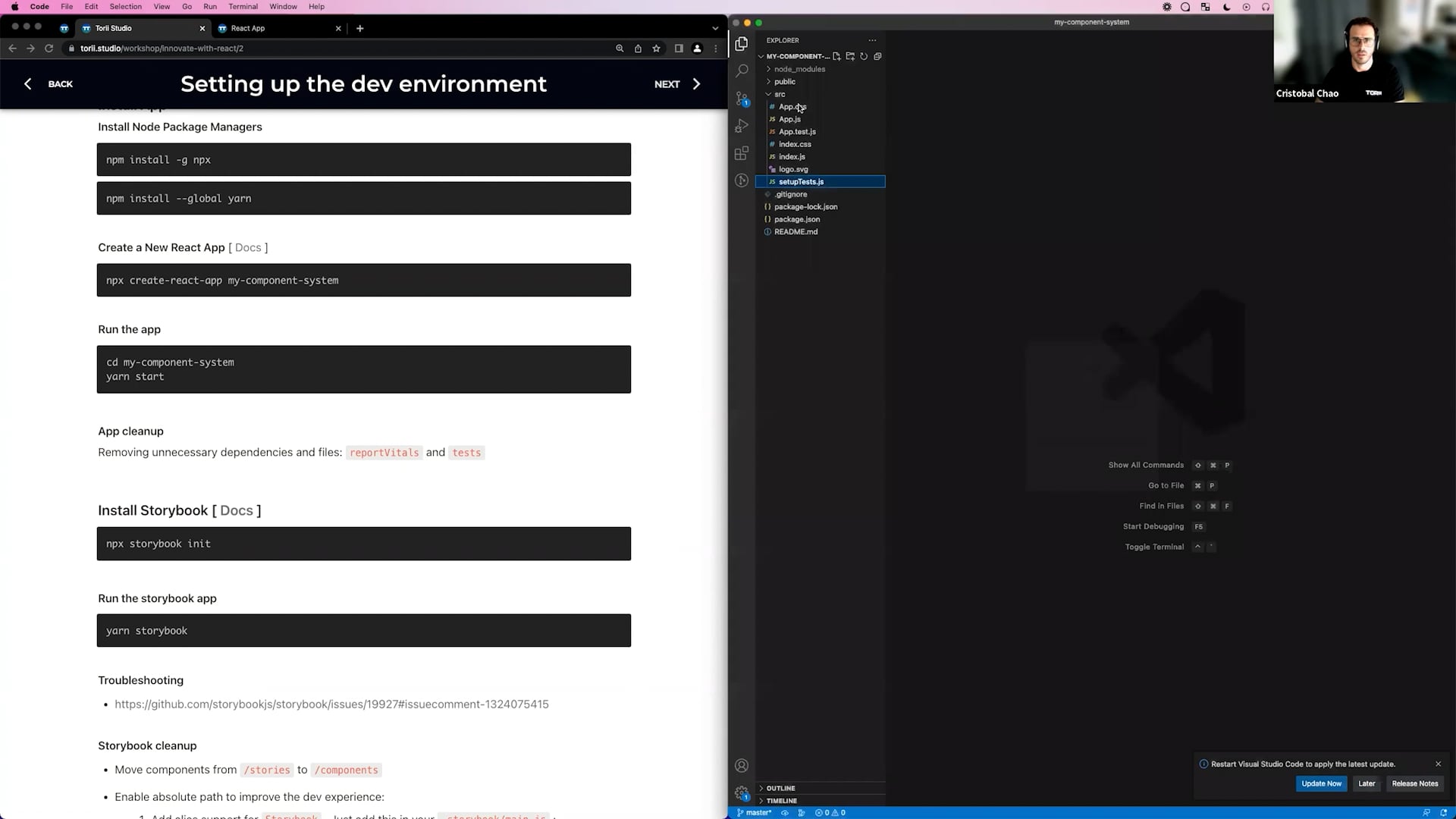Open the storybook GitHub issue troubleshooting link
The image size is (1456, 819).
(331, 704)
